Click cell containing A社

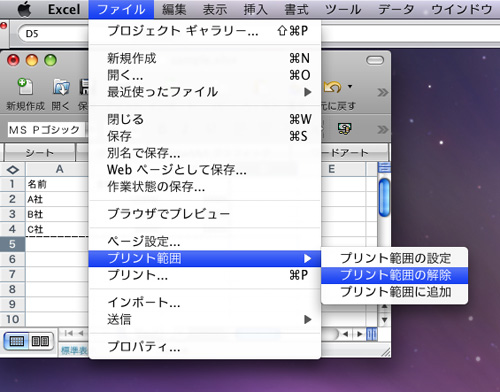[x=57, y=199]
